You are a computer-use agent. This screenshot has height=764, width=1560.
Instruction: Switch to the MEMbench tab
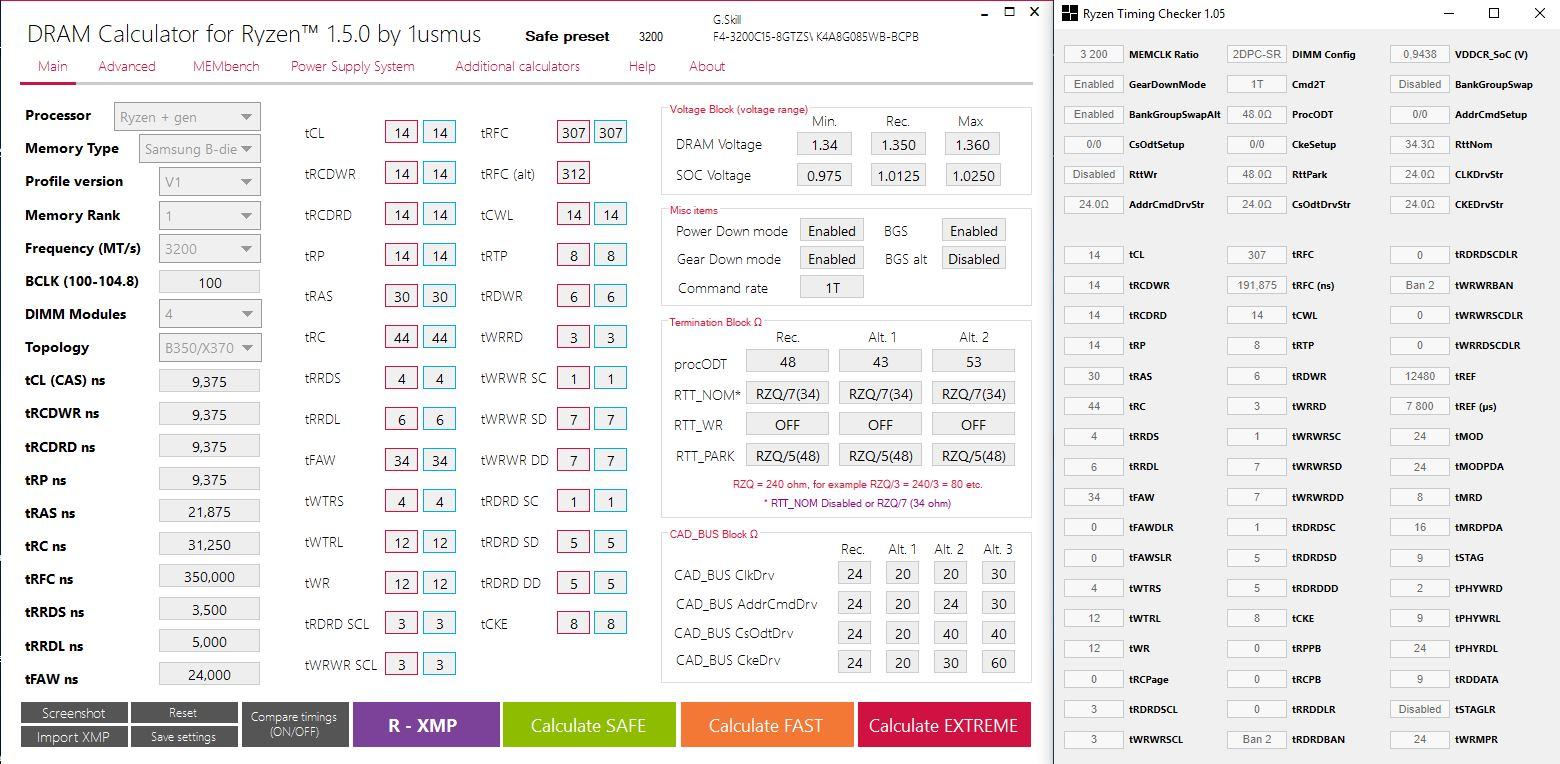pyautogui.click(x=226, y=66)
